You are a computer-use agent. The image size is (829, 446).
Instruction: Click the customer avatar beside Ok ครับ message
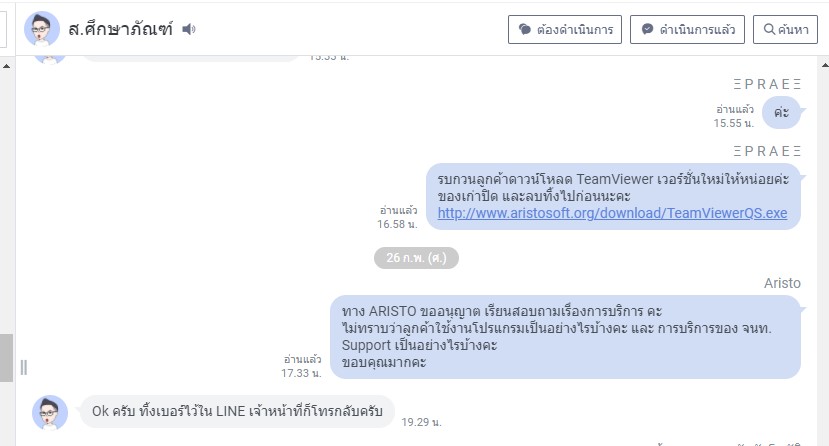[50, 412]
